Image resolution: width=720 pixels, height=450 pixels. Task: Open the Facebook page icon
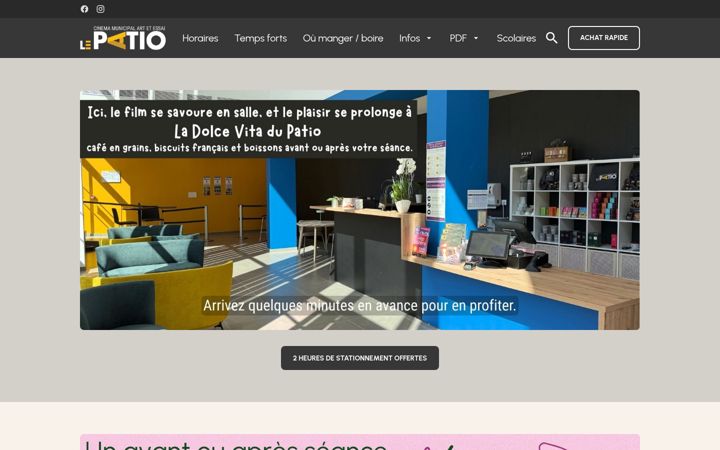[x=84, y=9]
